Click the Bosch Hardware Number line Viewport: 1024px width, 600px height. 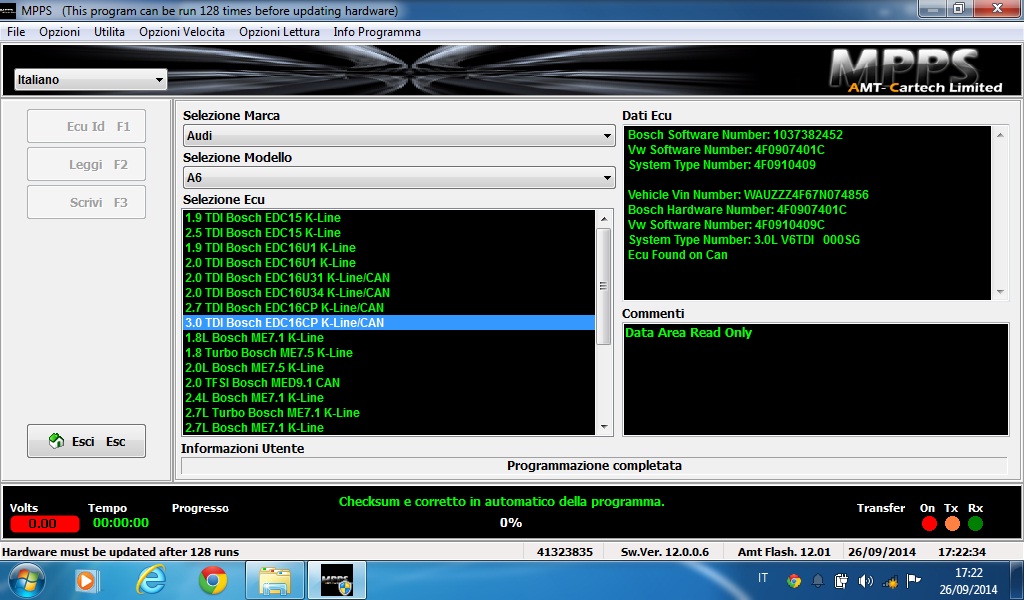click(x=737, y=210)
